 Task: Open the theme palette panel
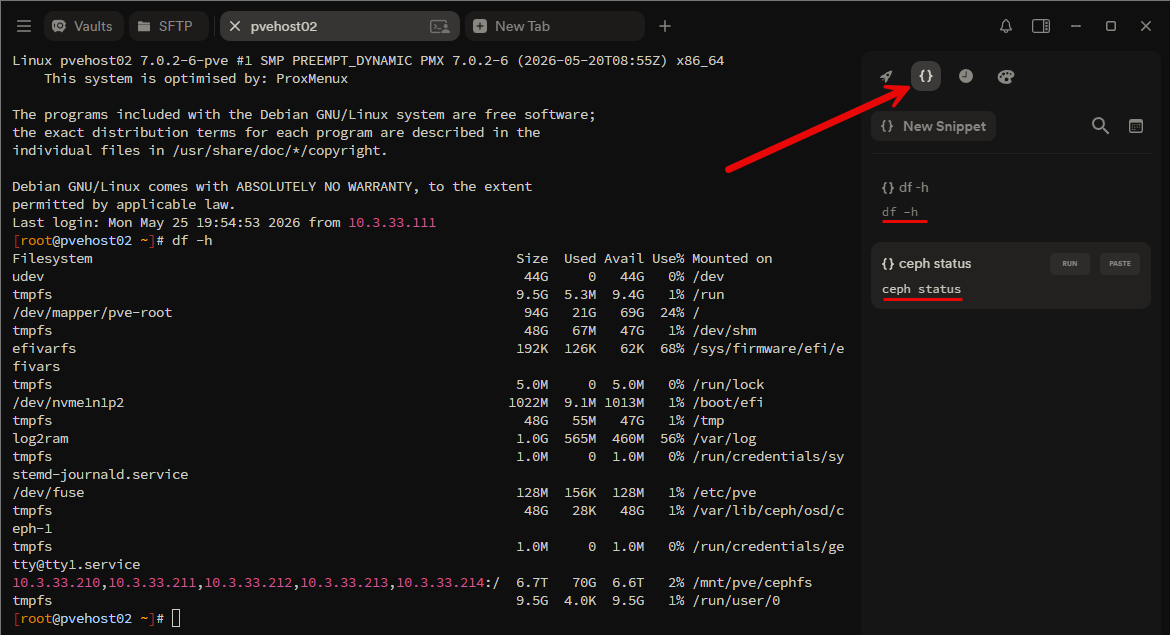tap(1006, 76)
